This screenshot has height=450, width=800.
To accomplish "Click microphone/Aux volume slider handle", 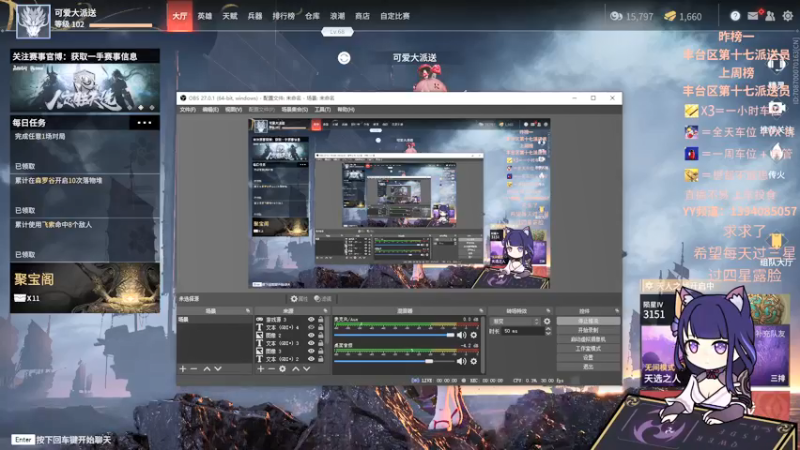I will point(450,335).
